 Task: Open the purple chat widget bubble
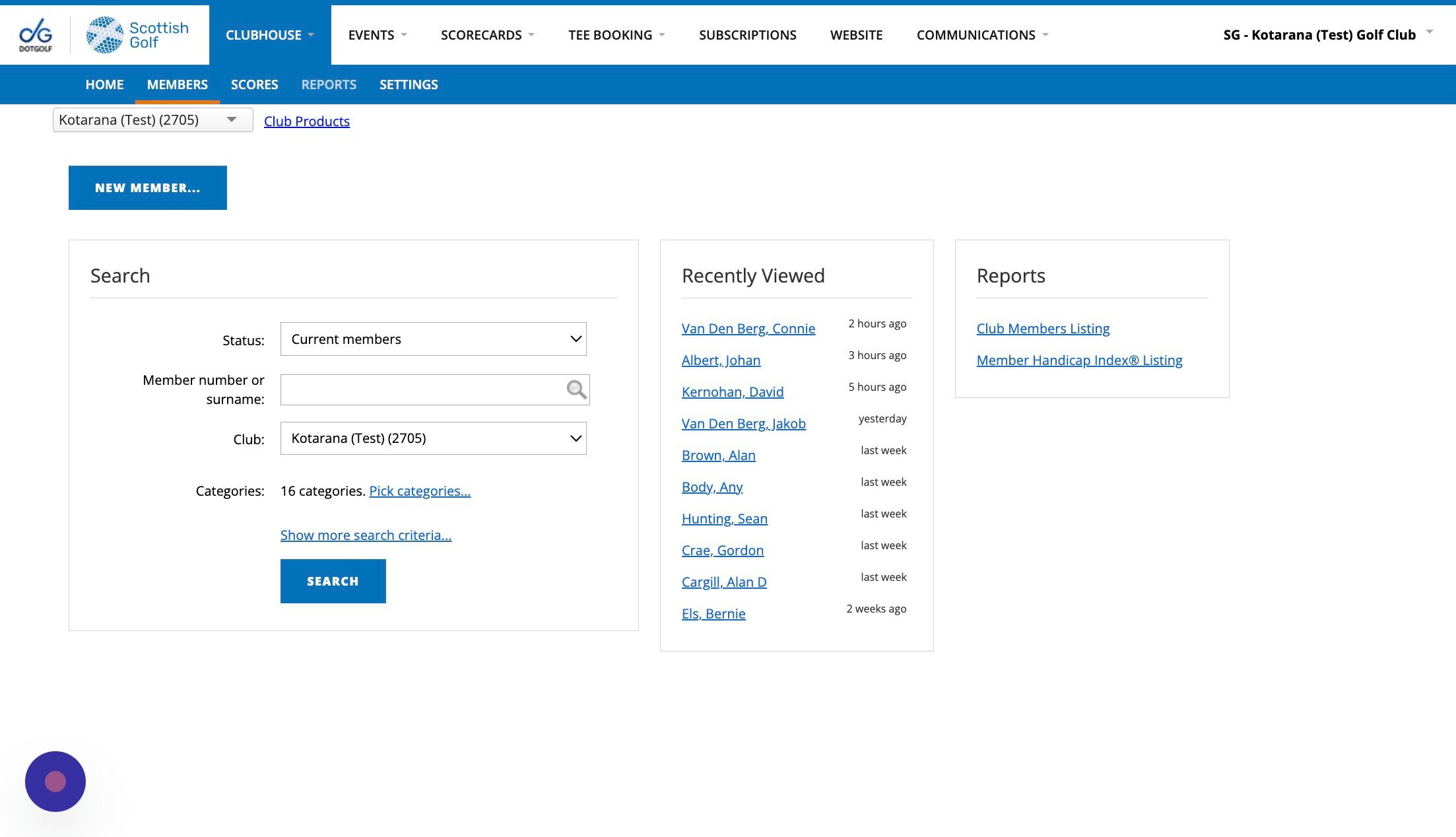(55, 782)
